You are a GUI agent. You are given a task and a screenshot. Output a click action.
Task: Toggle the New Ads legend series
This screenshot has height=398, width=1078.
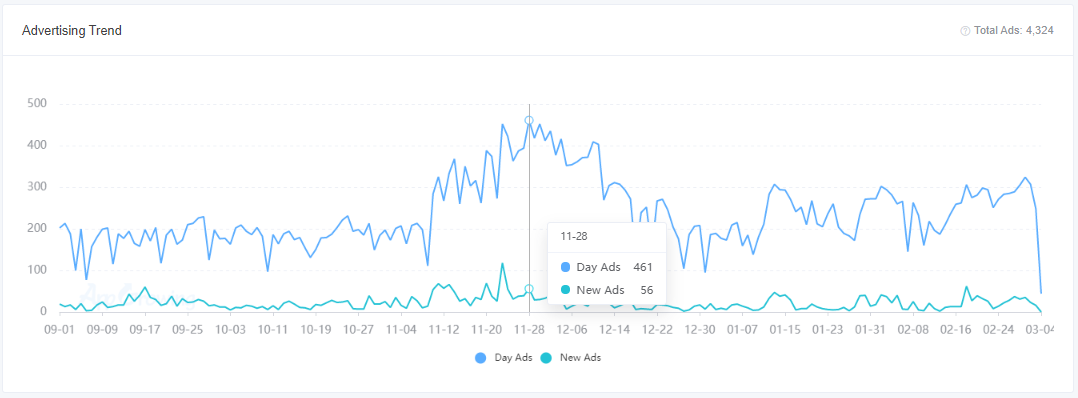click(571, 357)
